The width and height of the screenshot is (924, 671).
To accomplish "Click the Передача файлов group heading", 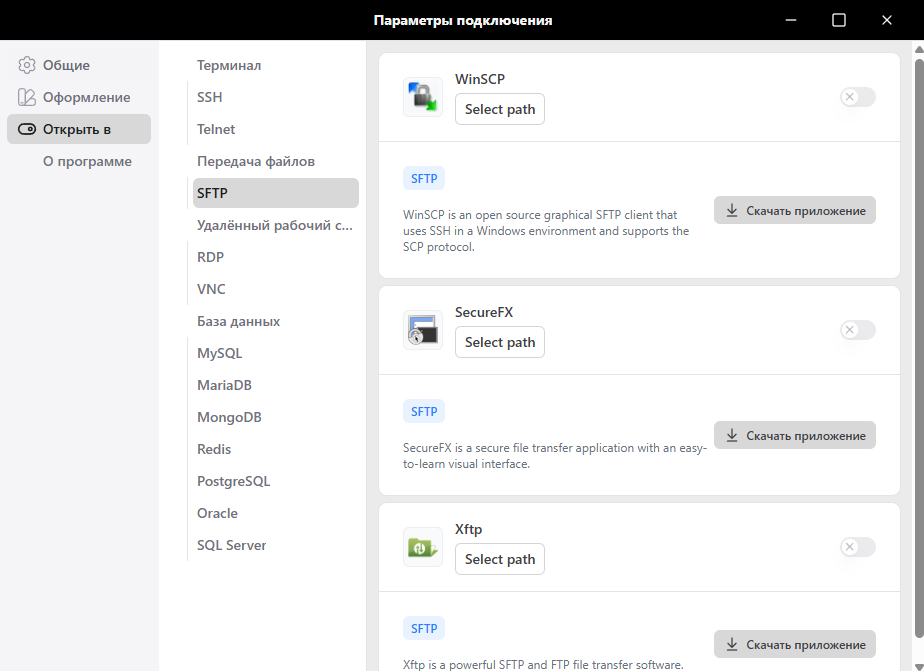I will [256, 161].
